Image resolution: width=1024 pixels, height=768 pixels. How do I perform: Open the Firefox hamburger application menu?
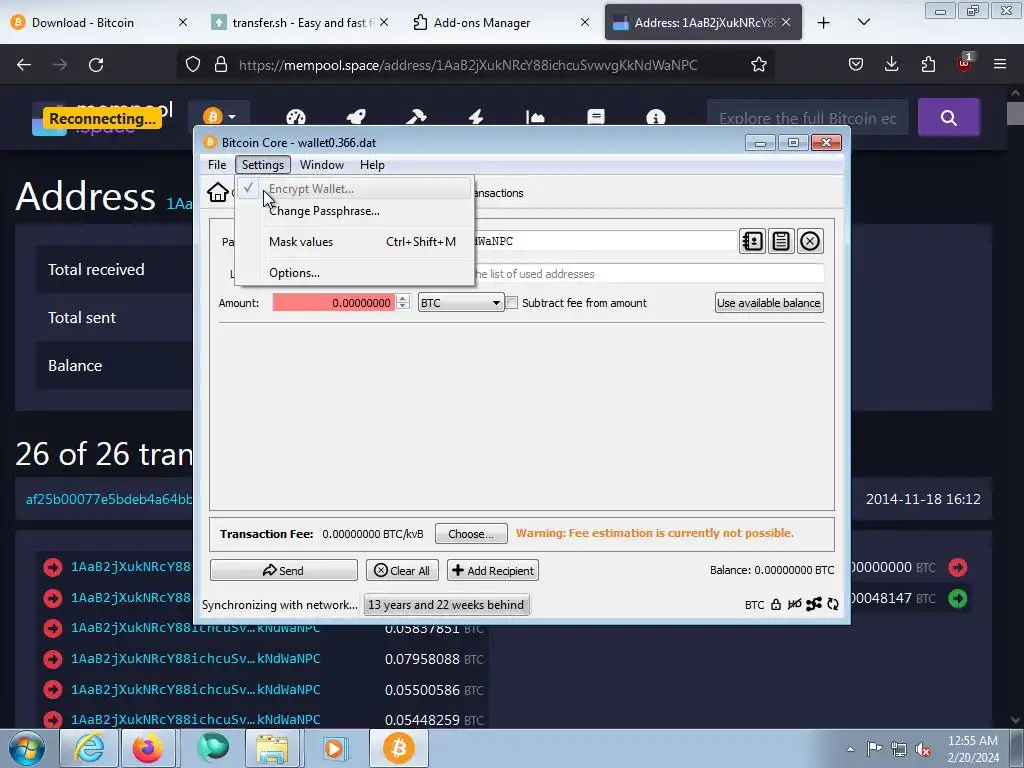click(1000, 64)
